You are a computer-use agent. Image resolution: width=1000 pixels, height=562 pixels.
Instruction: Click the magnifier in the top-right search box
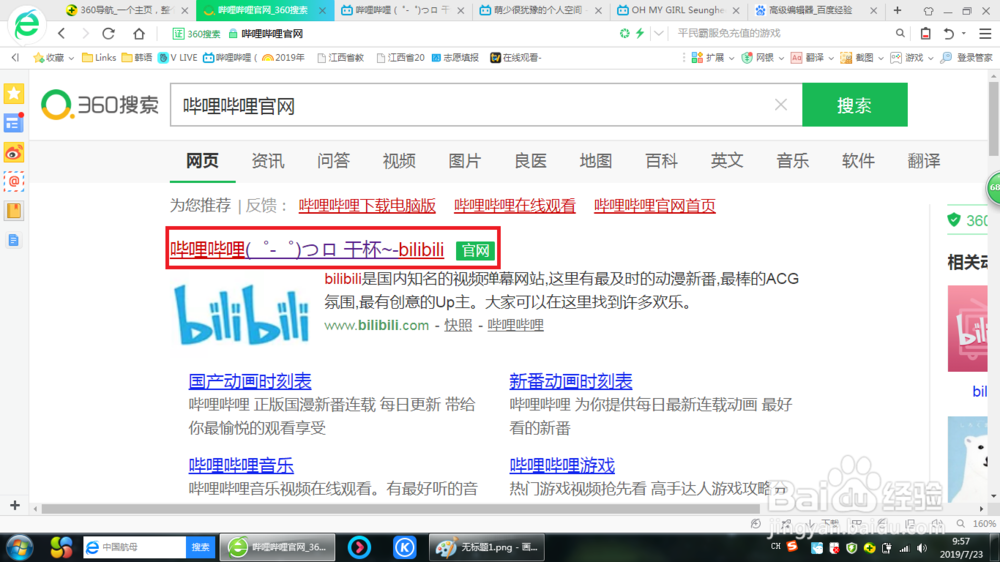pyautogui.click(x=900, y=33)
